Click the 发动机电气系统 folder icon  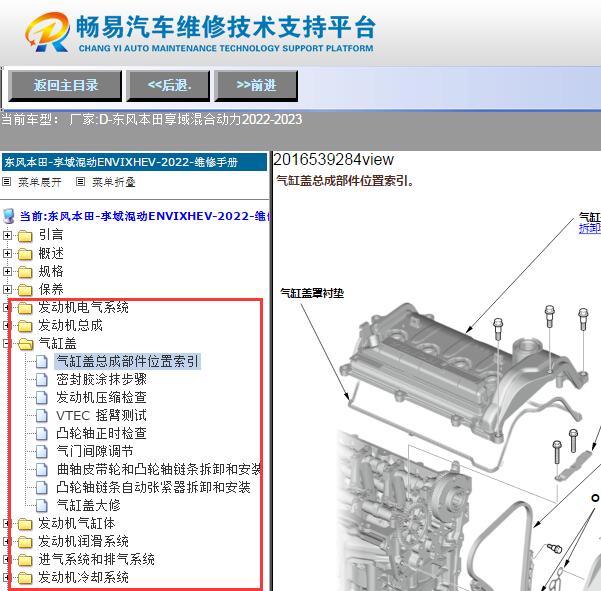[x=25, y=308]
